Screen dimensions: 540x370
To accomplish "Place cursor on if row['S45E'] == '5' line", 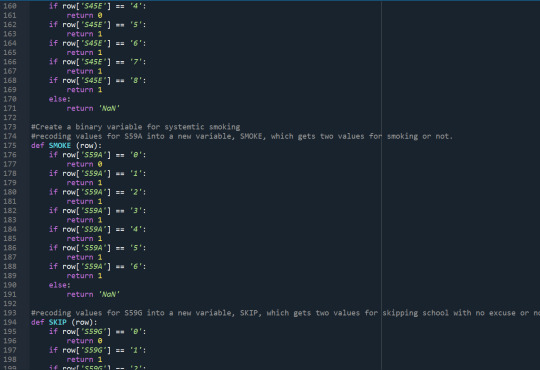I will pos(97,24).
